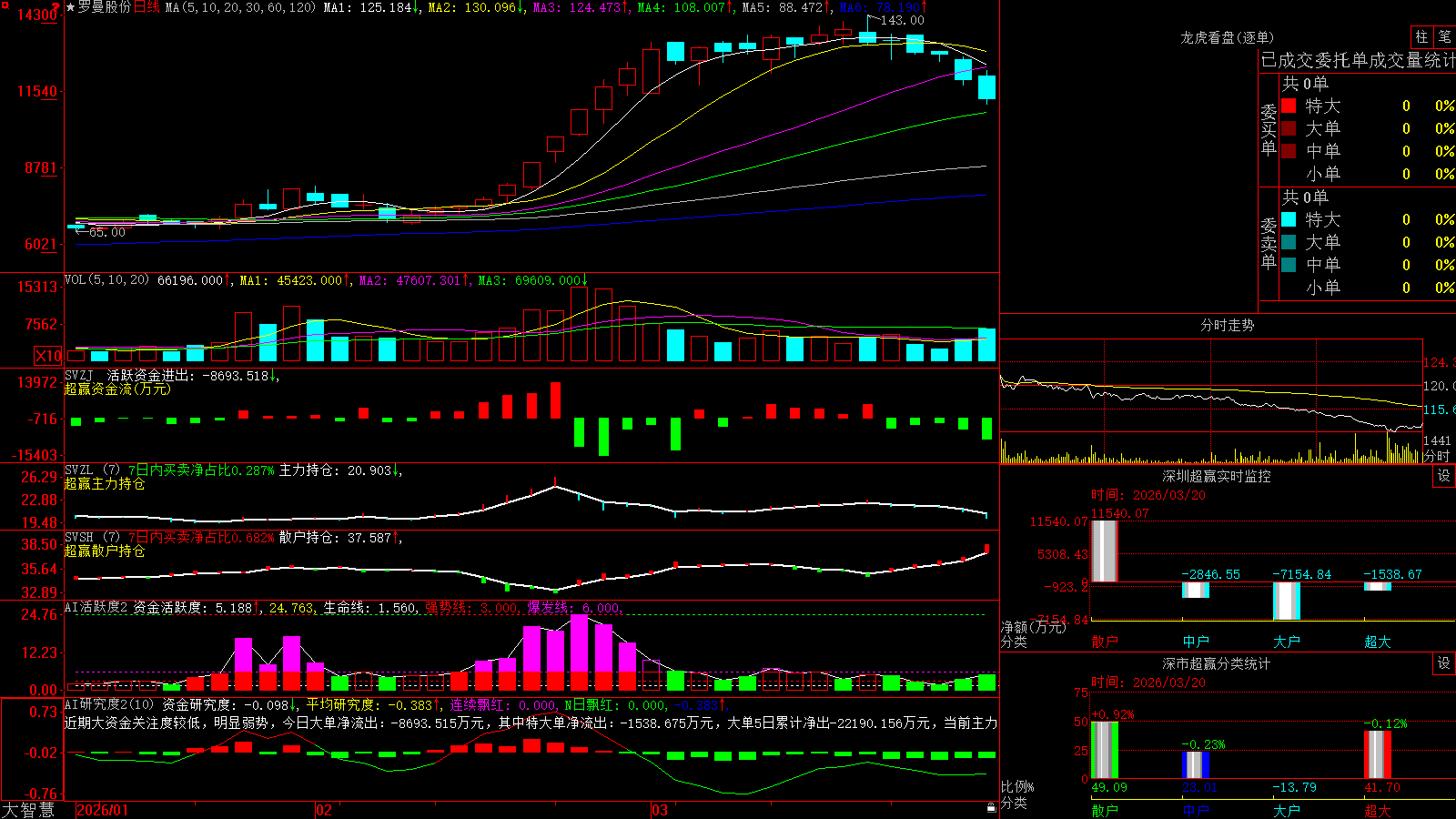Select the AI研究度2(10) indicator label
The image size is (1456, 819).
point(109,704)
